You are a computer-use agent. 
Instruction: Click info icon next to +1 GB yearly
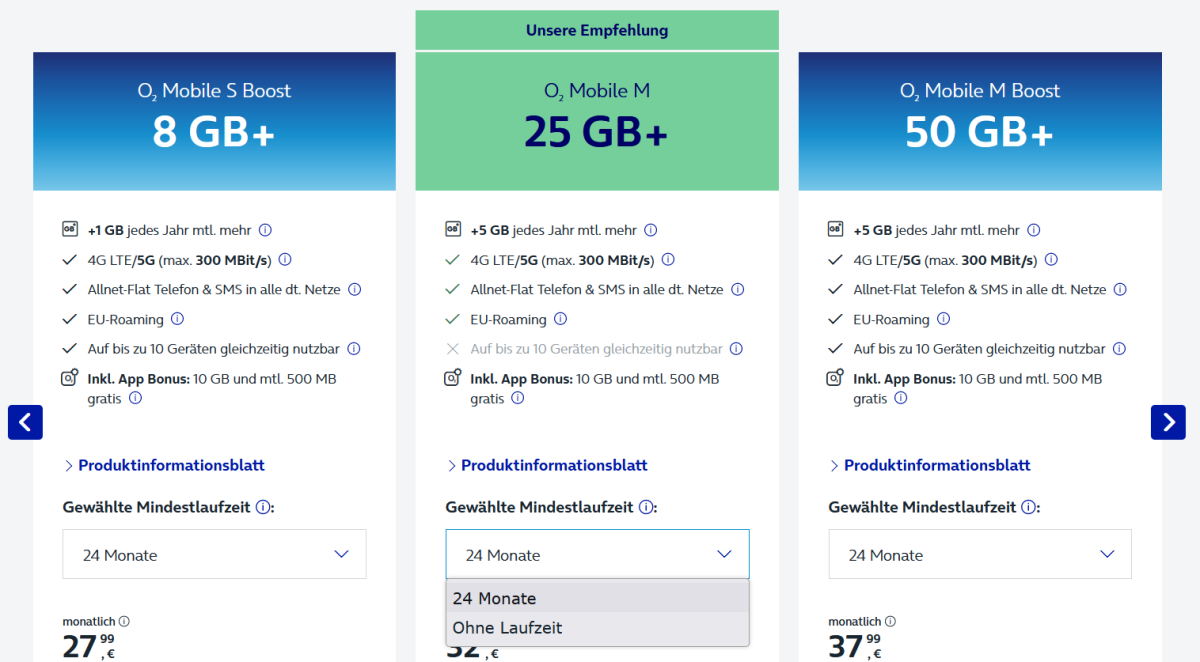point(265,230)
